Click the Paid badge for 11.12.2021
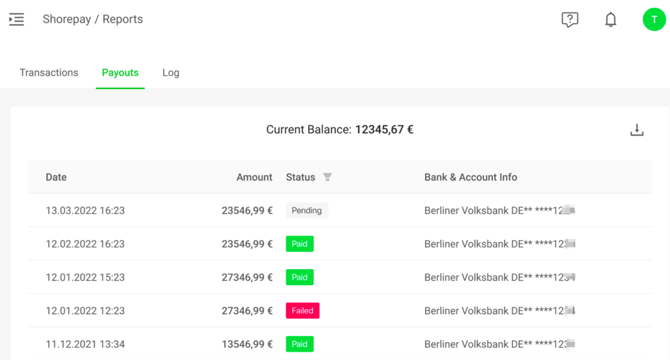 click(x=300, y=344)
